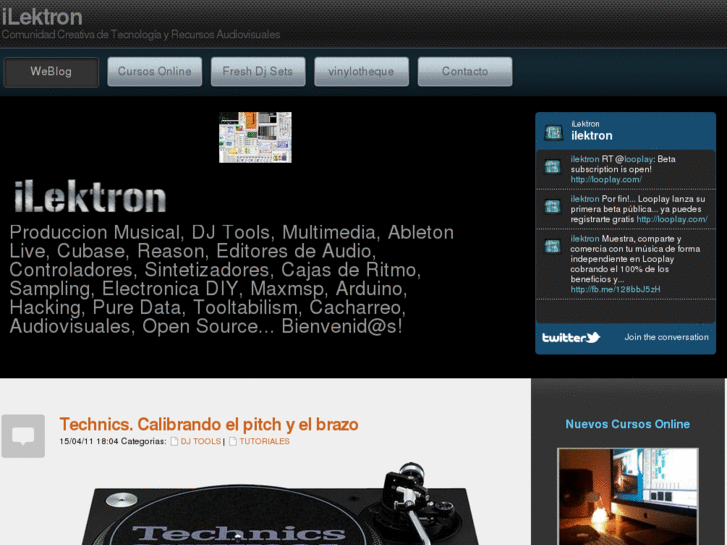Click the Twitter bird logo
This screenshot has width=727, height=545.
pos(571,337)
